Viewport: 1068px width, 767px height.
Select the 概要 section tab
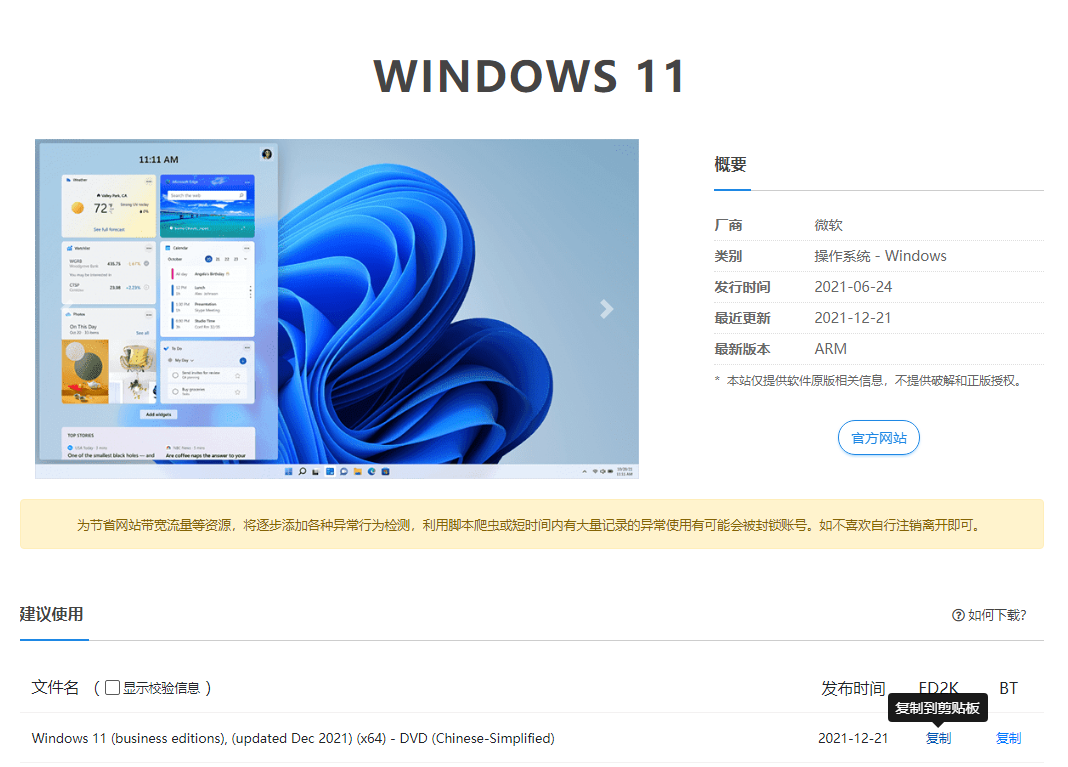pyautogui.click(x=730, y=165)
